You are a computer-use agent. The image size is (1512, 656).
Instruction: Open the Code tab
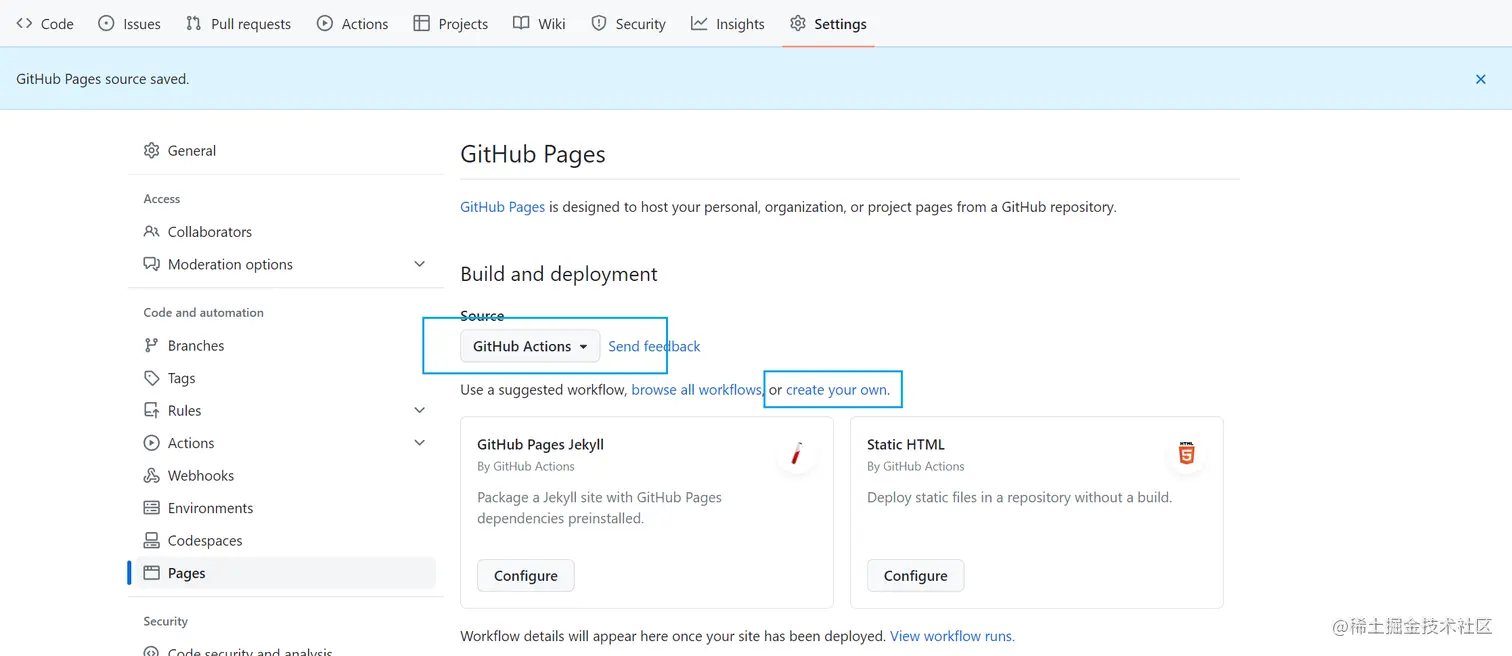click(x=45, y=24)
